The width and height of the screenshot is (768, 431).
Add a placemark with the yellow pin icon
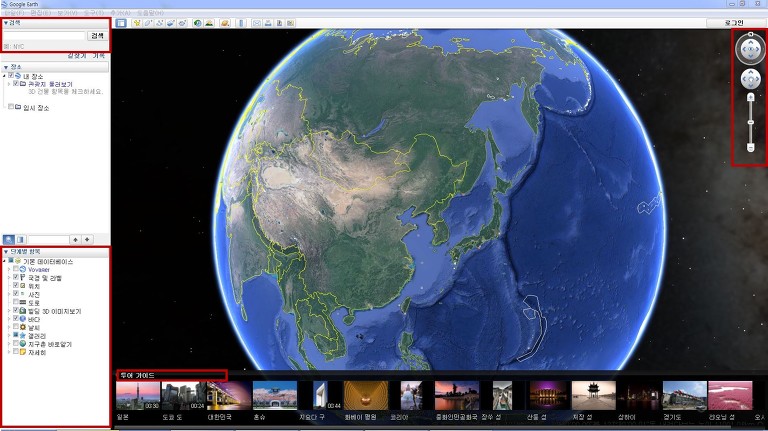tap(137, 23)
